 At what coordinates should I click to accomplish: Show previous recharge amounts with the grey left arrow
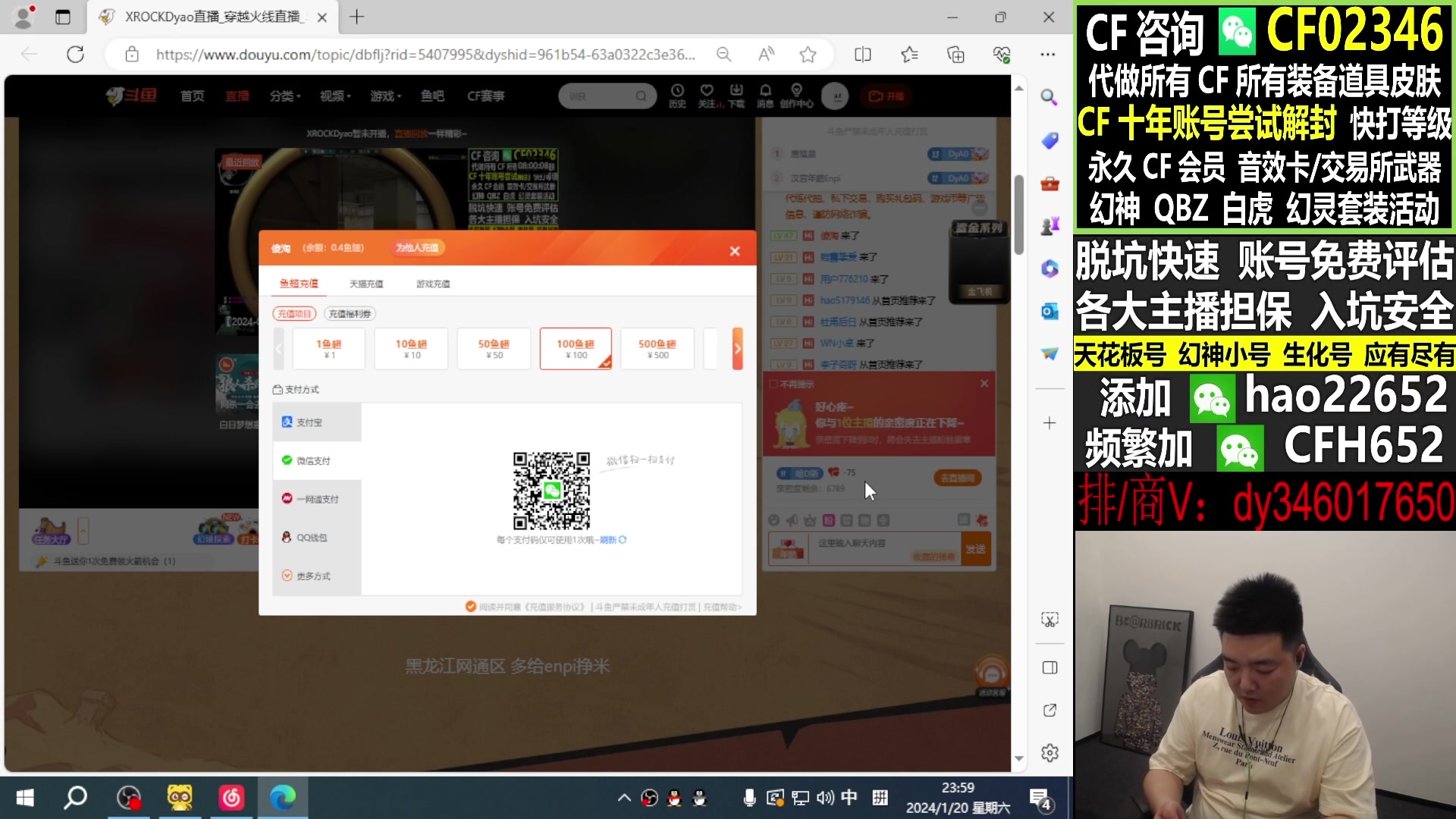click(x=278, y=349)
